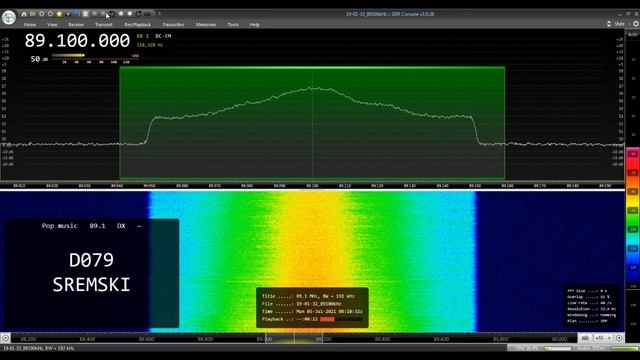Open the Memories ribbon tab
This screenshot has width=640, height=360.
click(x=206, y=25)
